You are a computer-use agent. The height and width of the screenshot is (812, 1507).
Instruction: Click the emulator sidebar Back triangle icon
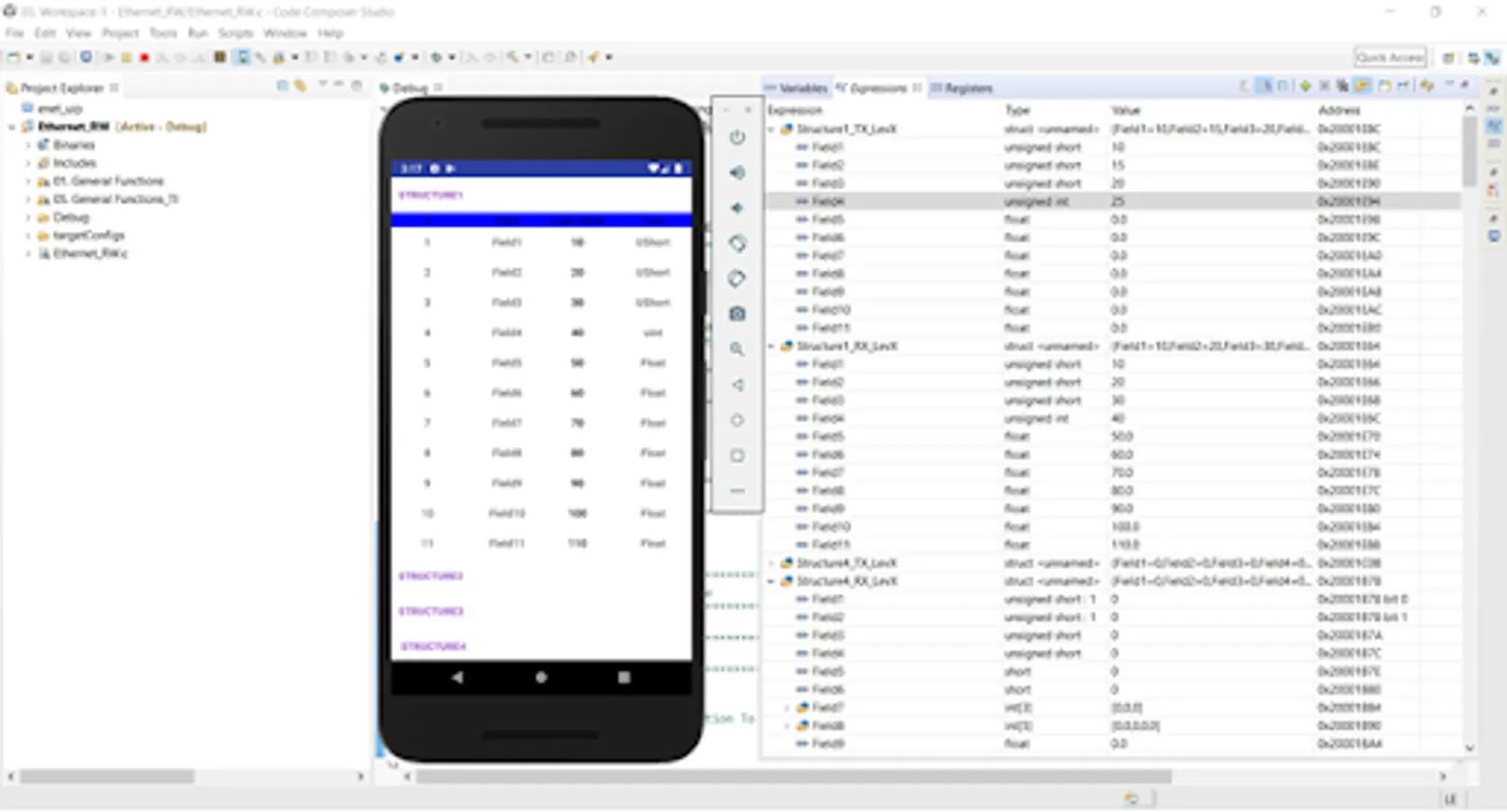pyautogui.click(x=737, y=385)
